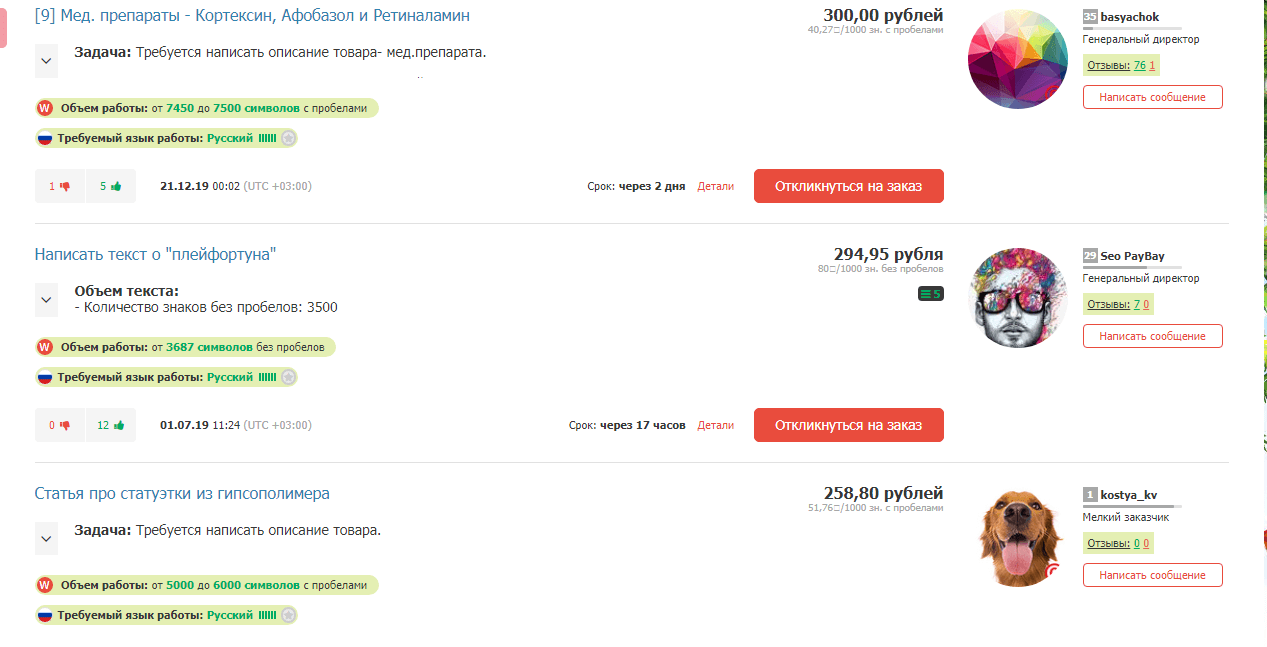Screen dimensions: 1267x647
Task: Toggle the language star in гипсополимер order
Action: tap(288, 615)
